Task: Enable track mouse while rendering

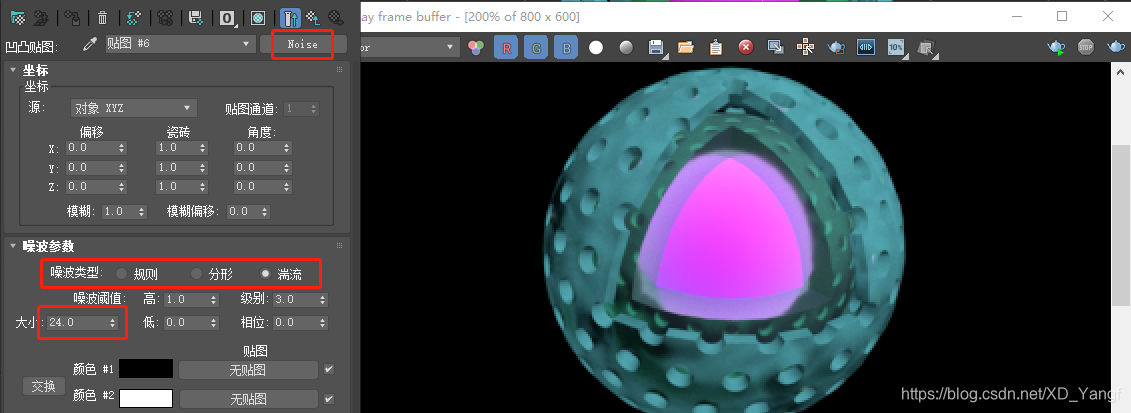Action: click(x=806, y=48)
